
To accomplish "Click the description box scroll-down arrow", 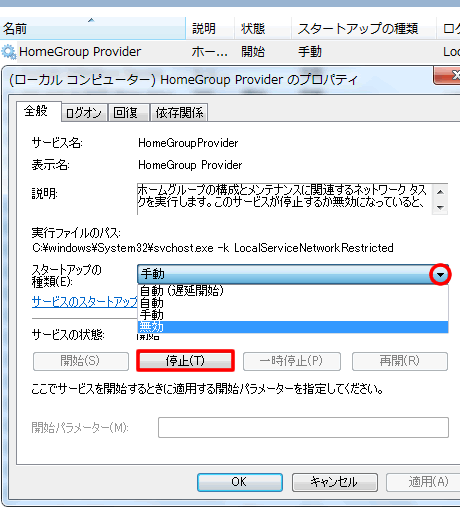I will (440, 207).
